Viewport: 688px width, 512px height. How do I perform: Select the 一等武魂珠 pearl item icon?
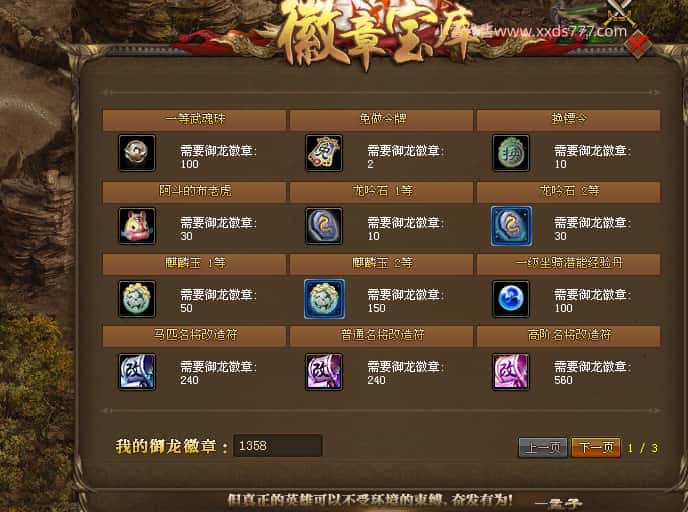(x=137, y=153)
